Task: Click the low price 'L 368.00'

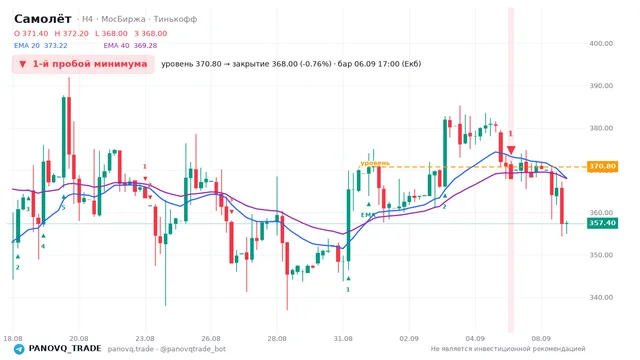Action: tap(111, 33)
